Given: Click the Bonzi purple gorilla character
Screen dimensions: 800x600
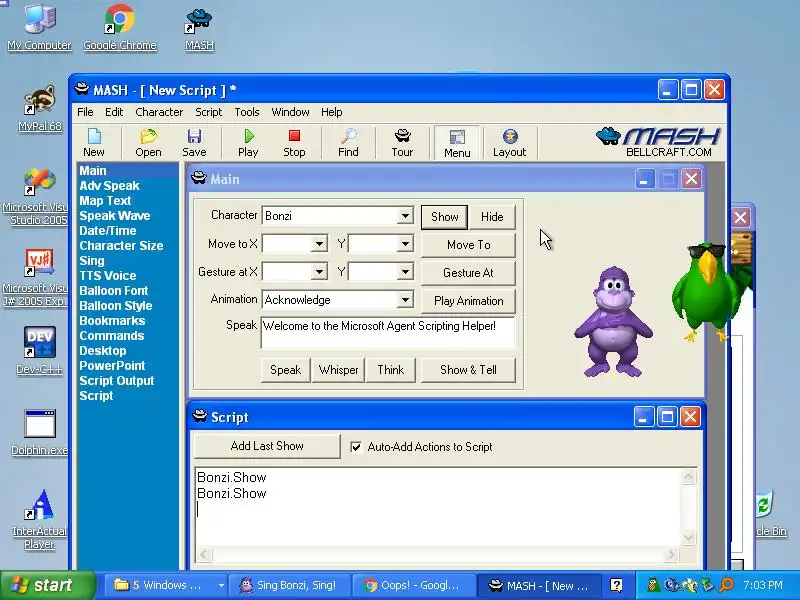Looking at the screenshot, I should (613, 322).
